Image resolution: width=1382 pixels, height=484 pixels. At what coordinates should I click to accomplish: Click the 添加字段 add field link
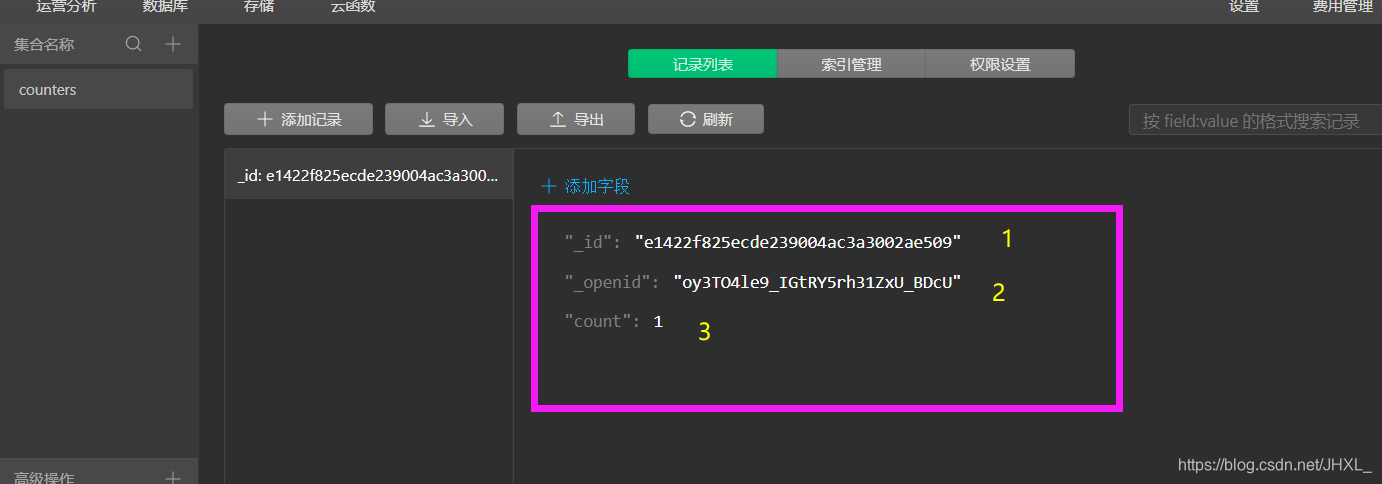(x=585, y=186)
